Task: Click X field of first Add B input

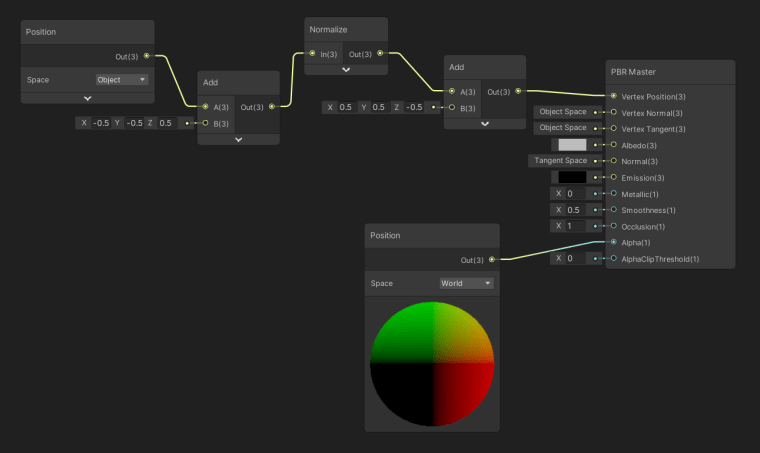Action: [101, 123]
